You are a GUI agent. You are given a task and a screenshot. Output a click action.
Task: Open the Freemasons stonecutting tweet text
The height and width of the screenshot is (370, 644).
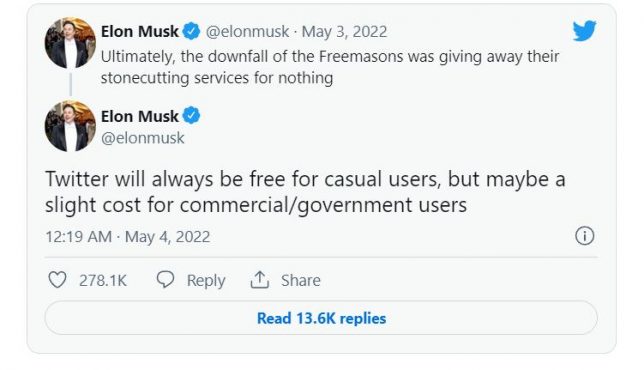[x=330, y=67]
